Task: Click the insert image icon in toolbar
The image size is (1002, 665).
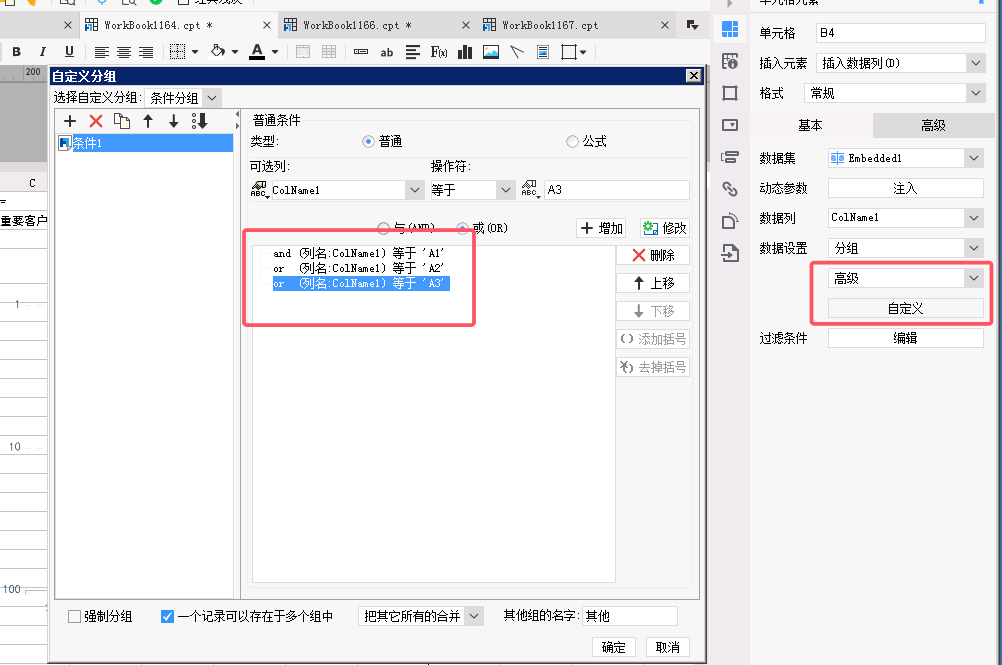Action: click(x=490, y=52)
